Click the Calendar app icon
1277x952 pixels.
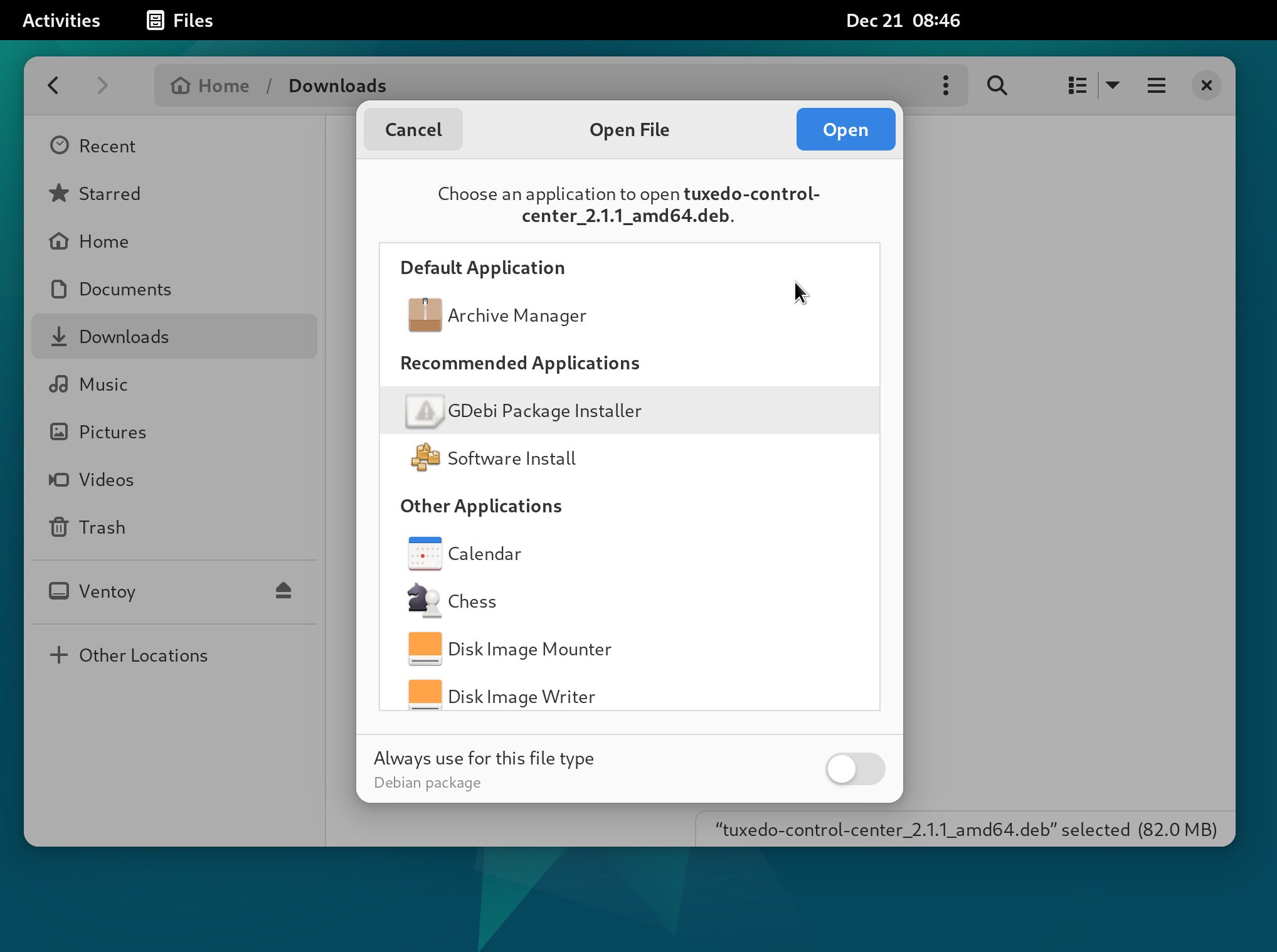(425, 553)
